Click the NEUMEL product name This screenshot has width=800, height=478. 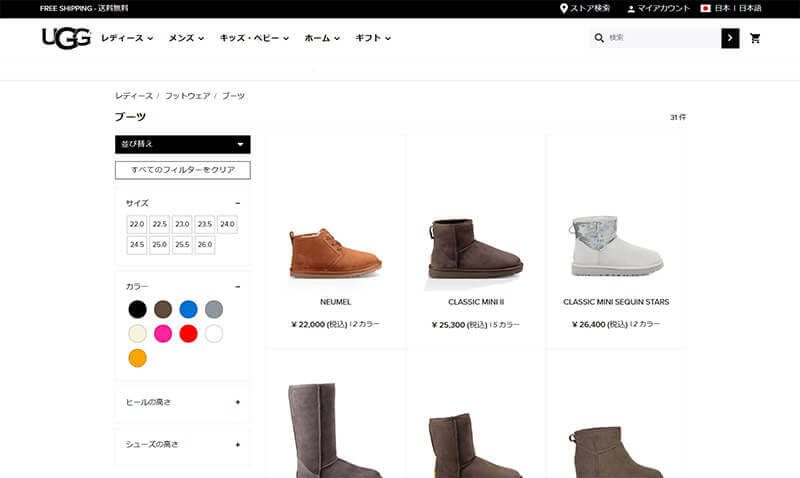click(335, 302)
